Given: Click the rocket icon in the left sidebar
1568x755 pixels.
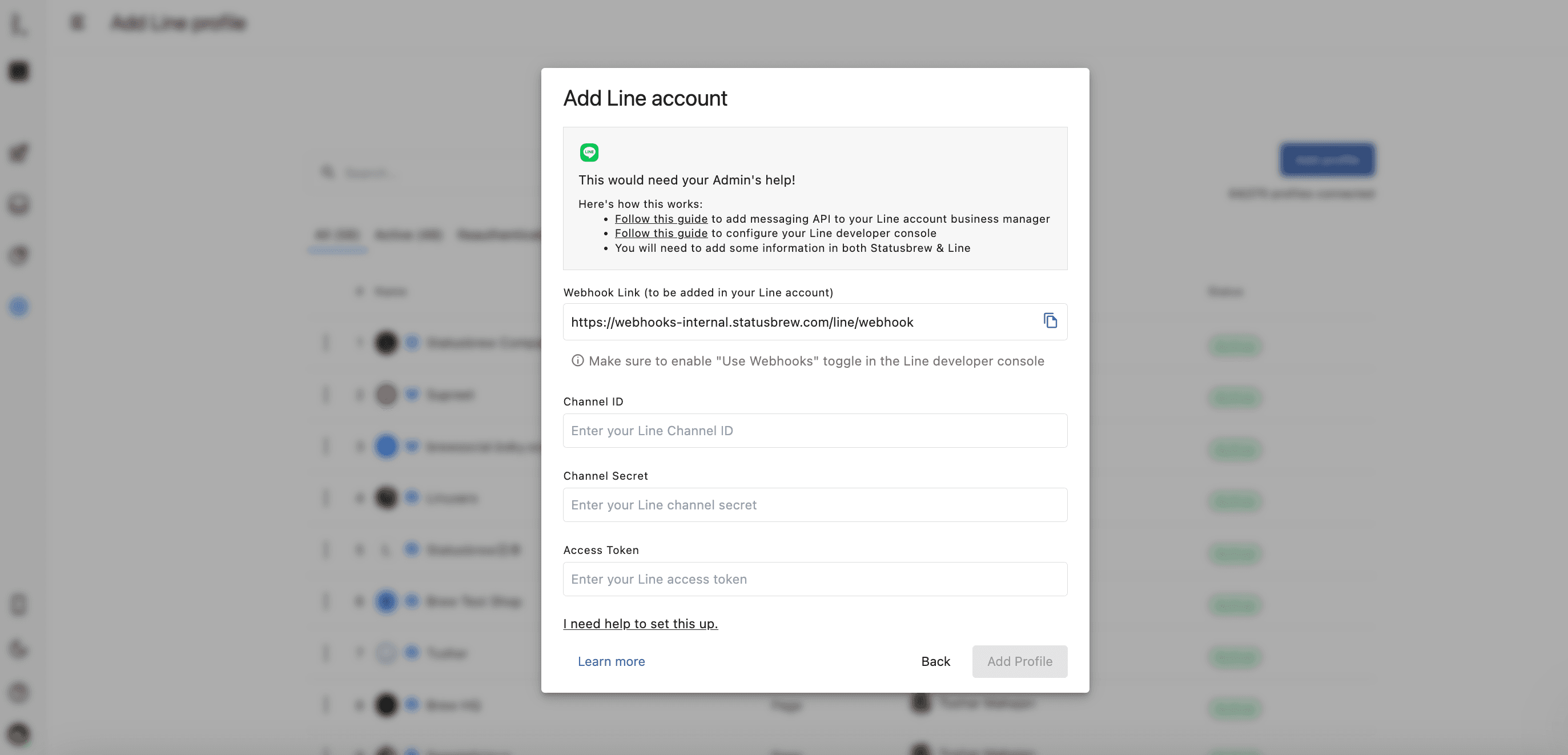Looking at the screenshot, I should point(19,153).
